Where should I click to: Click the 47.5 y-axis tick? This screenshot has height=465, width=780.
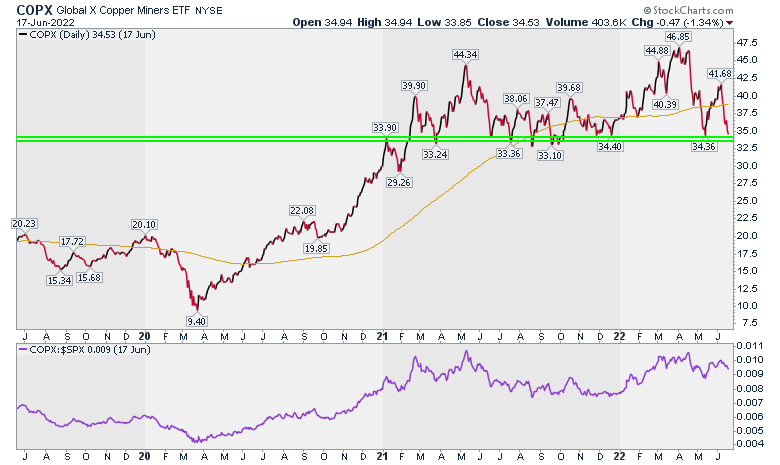[x=748, y=43]
